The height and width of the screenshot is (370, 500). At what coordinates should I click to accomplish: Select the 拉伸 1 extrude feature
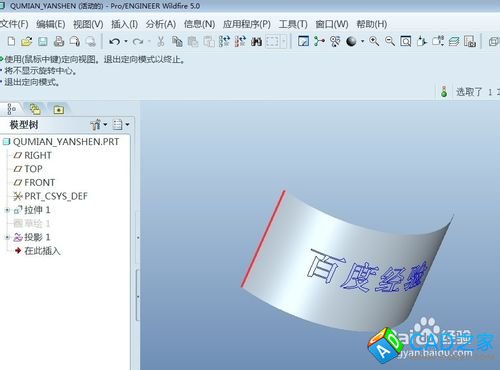(32, 210)
